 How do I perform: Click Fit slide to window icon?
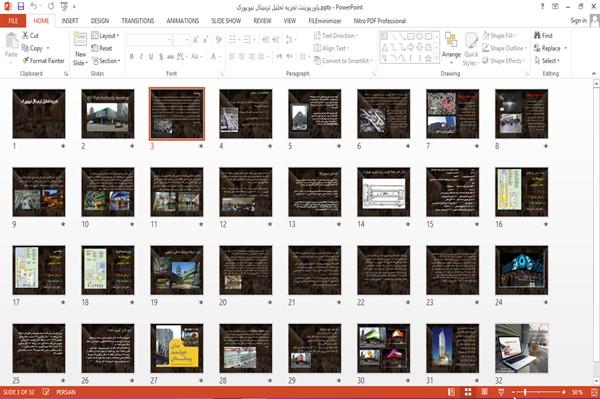click(x=594, y=392)
